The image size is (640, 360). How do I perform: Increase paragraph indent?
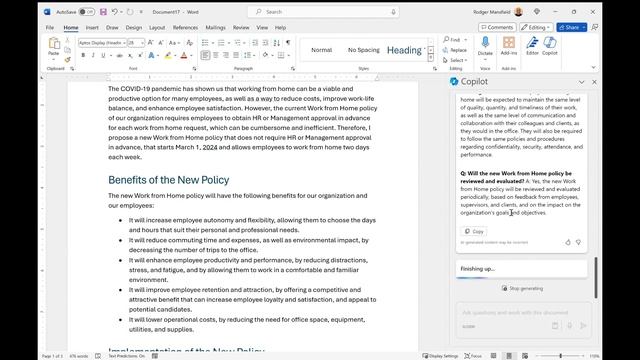point(265,42)
